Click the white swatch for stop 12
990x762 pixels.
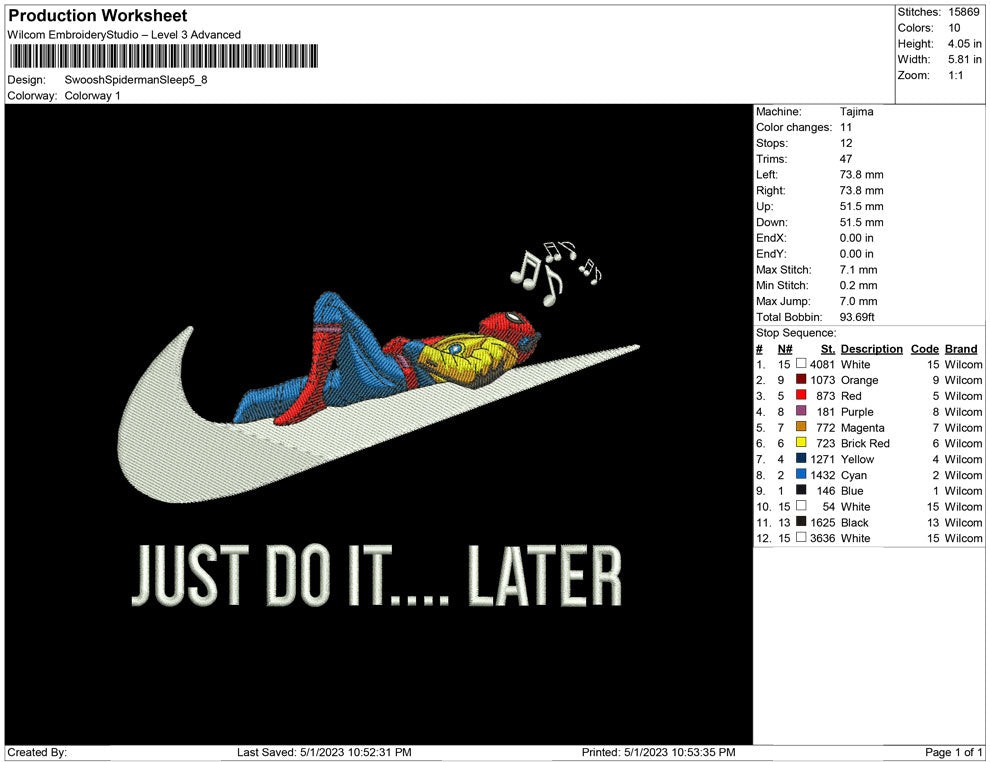[801, 537]
